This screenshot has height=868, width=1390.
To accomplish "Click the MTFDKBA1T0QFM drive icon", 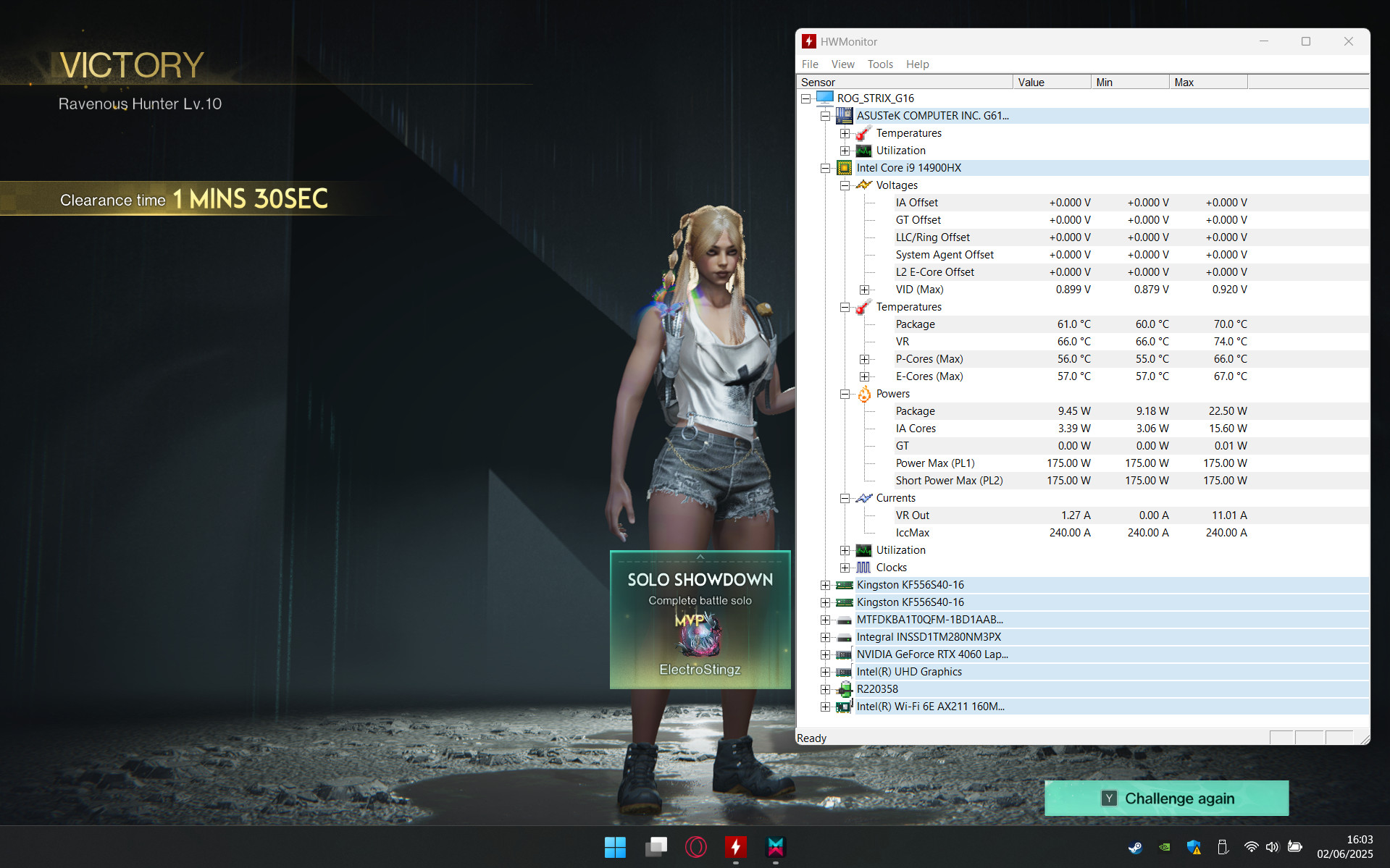I will [844, 620].
